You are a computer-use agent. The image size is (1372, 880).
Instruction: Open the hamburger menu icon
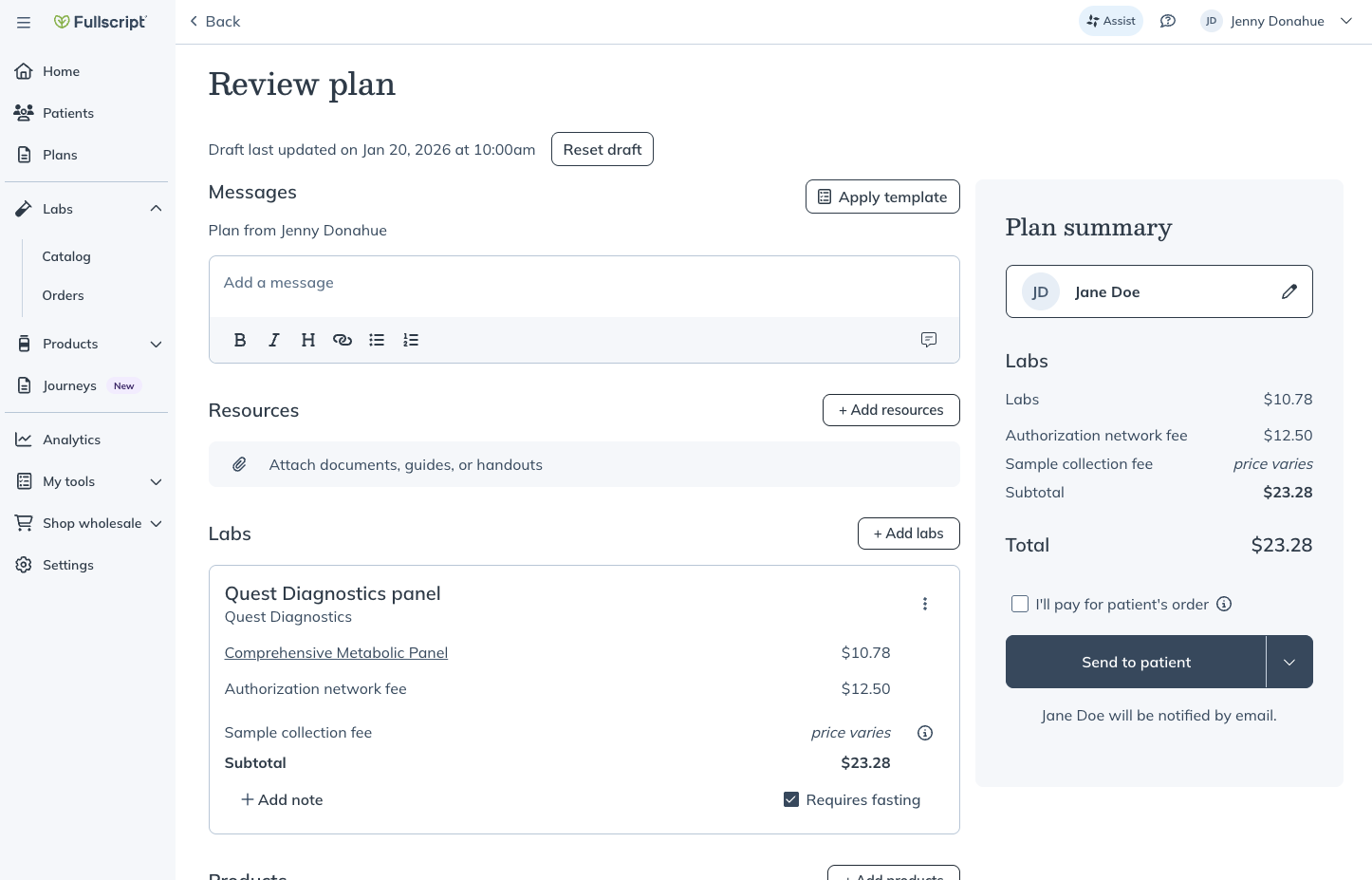tap(24, 22)
